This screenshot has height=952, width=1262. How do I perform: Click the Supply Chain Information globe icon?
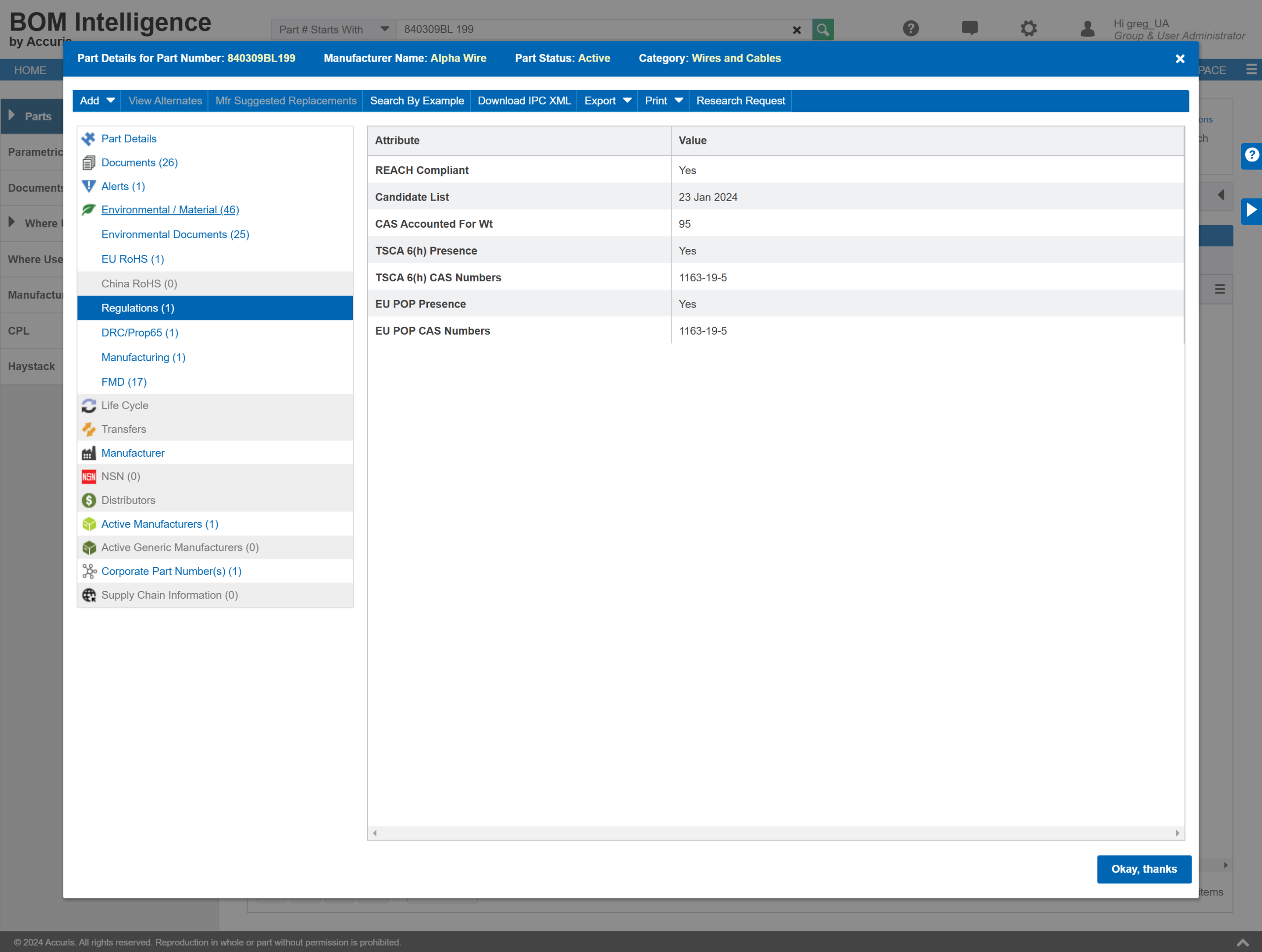[x=88, y=595]
